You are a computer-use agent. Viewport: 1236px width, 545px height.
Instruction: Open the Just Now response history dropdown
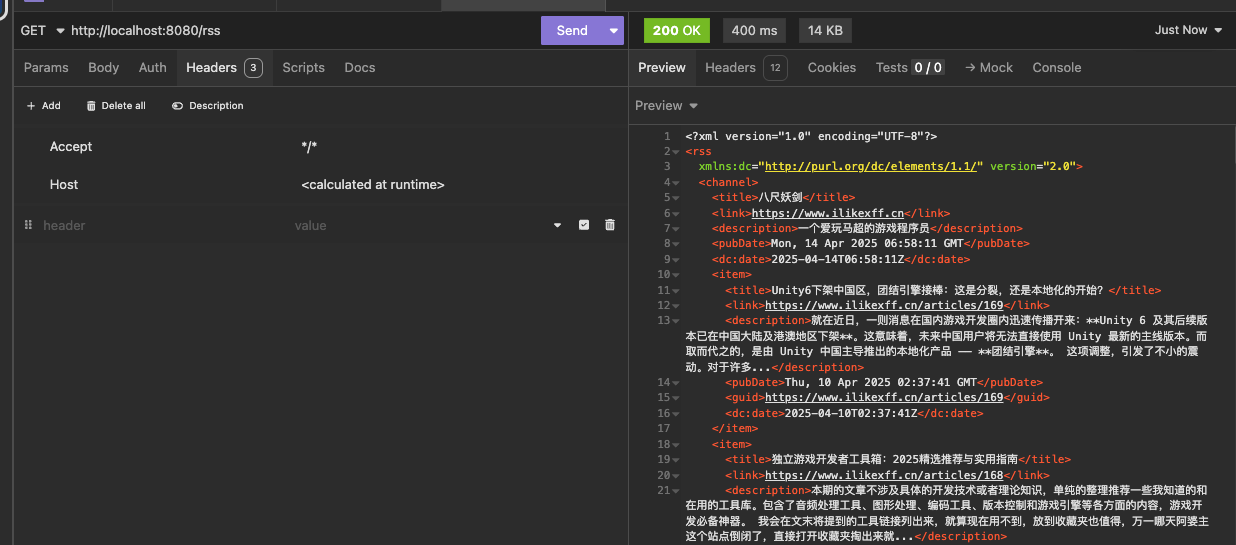coord(1188,30)
